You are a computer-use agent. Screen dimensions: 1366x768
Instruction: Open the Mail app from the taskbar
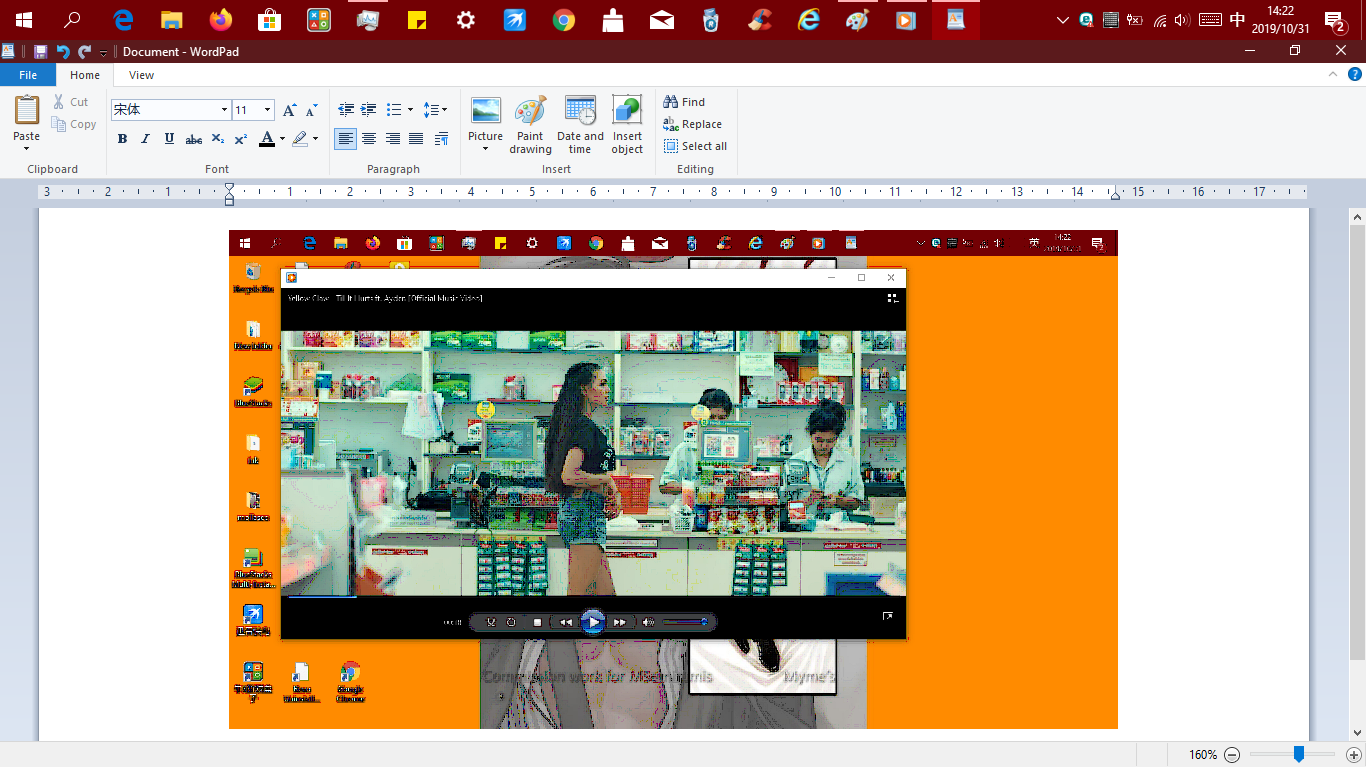pyautogui.click(x=661, y=20)
